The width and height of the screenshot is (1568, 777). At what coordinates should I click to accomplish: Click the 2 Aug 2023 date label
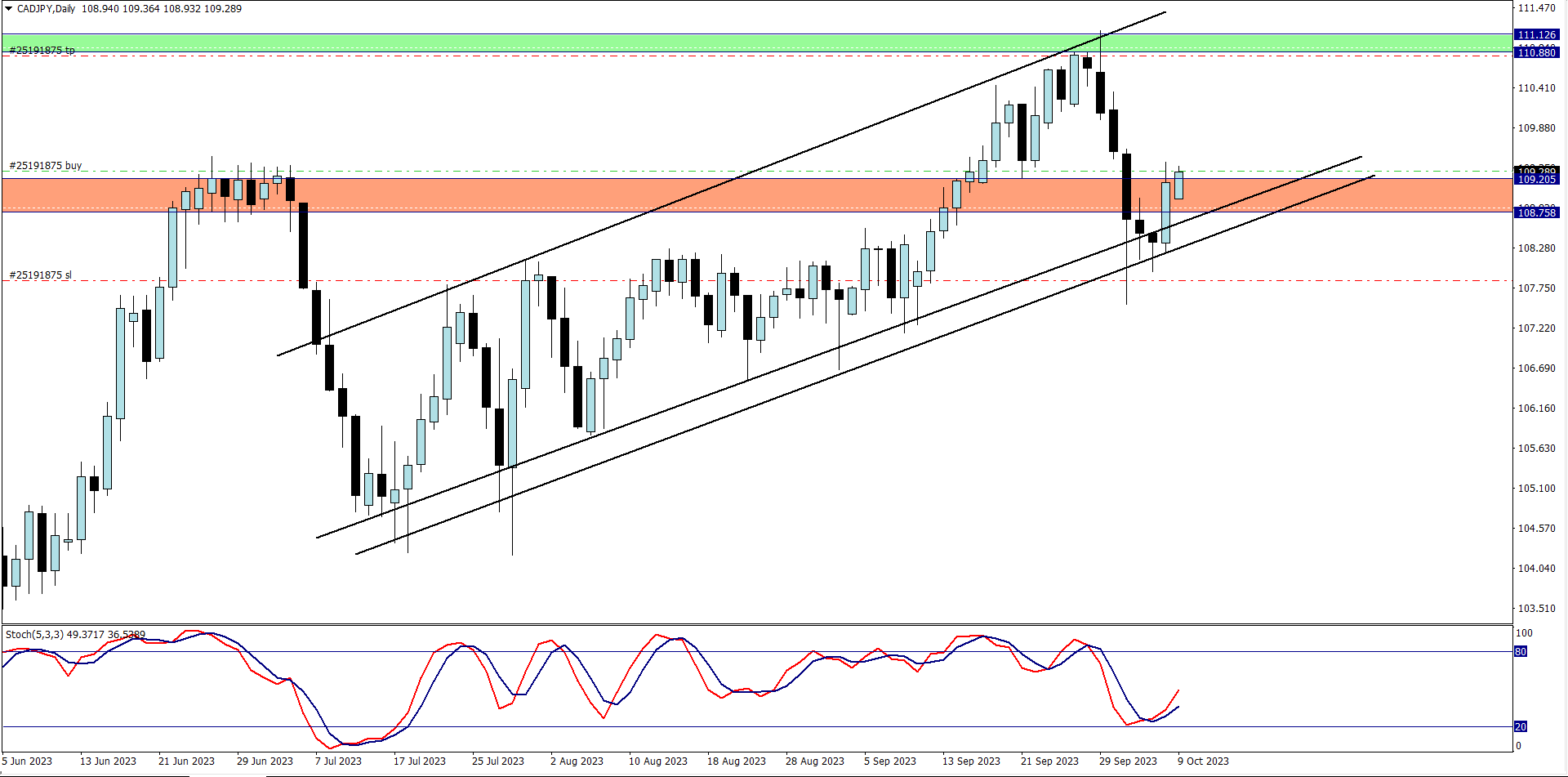tap(577, 761)
